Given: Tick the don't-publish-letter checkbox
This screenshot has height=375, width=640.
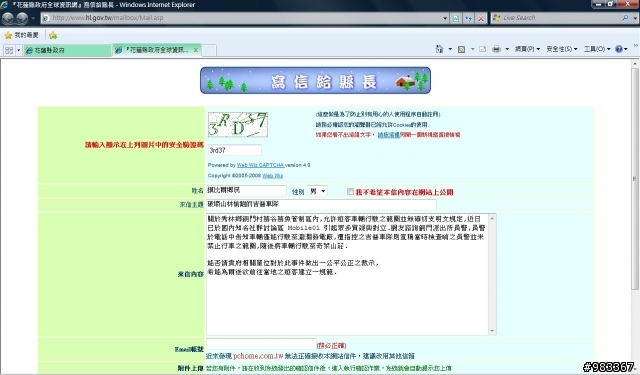Looking at the screenshot, I should click(350, 191).
